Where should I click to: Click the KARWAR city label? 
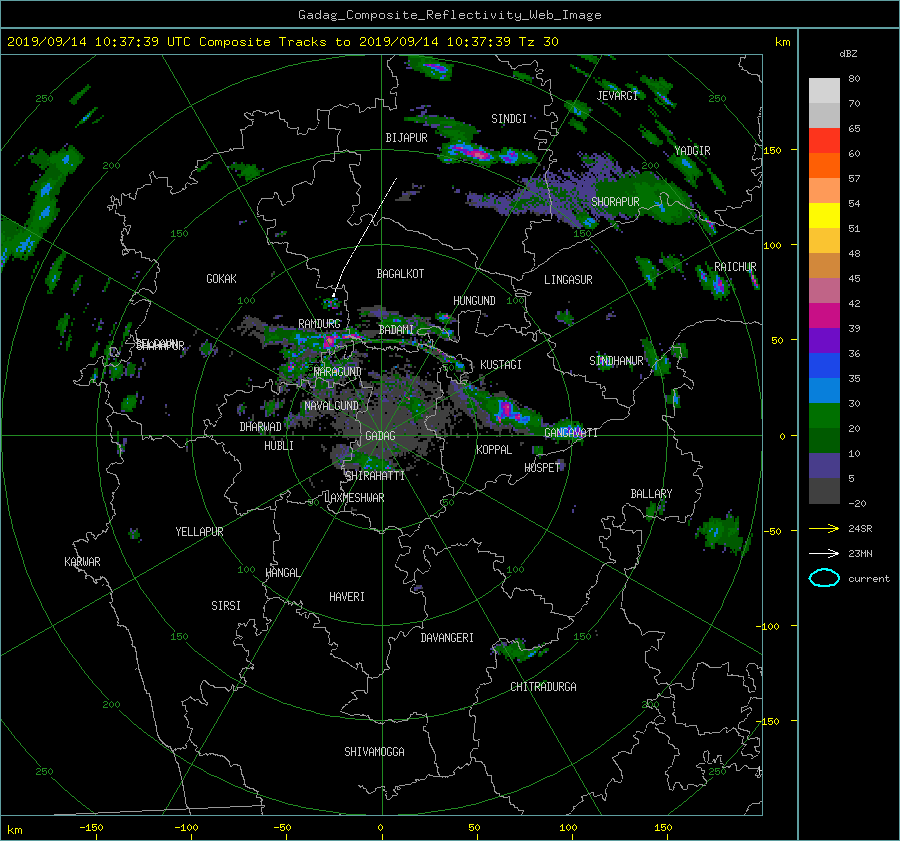pyautogui.click(x=82, y=562)
